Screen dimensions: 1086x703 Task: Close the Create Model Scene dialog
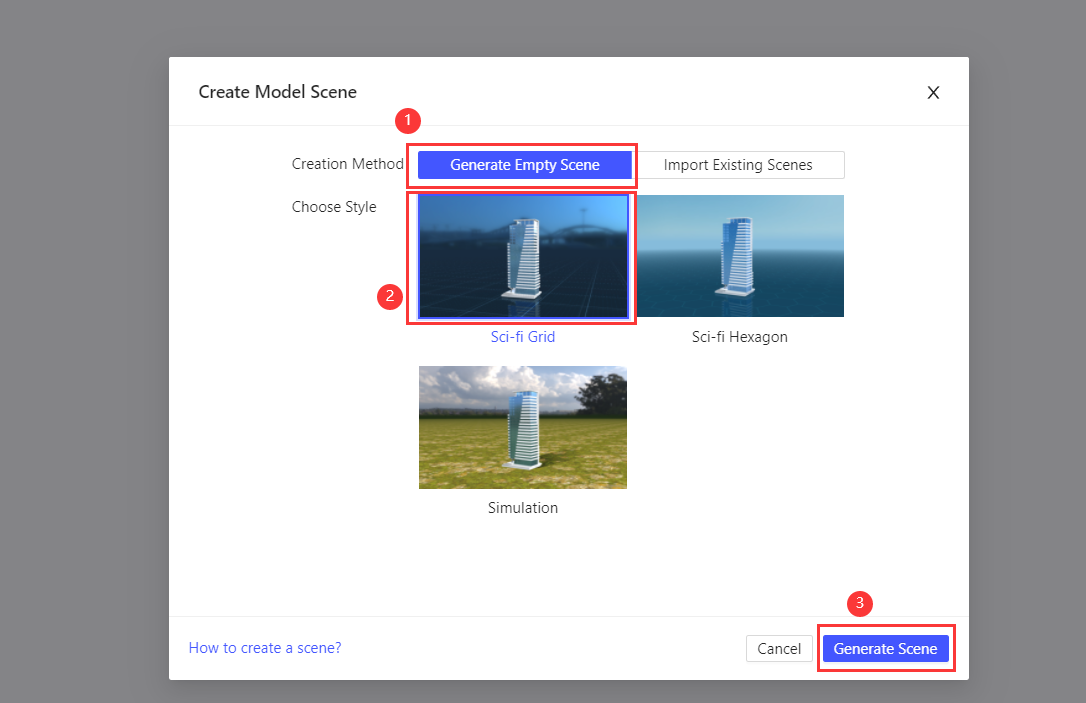[933, 92]
